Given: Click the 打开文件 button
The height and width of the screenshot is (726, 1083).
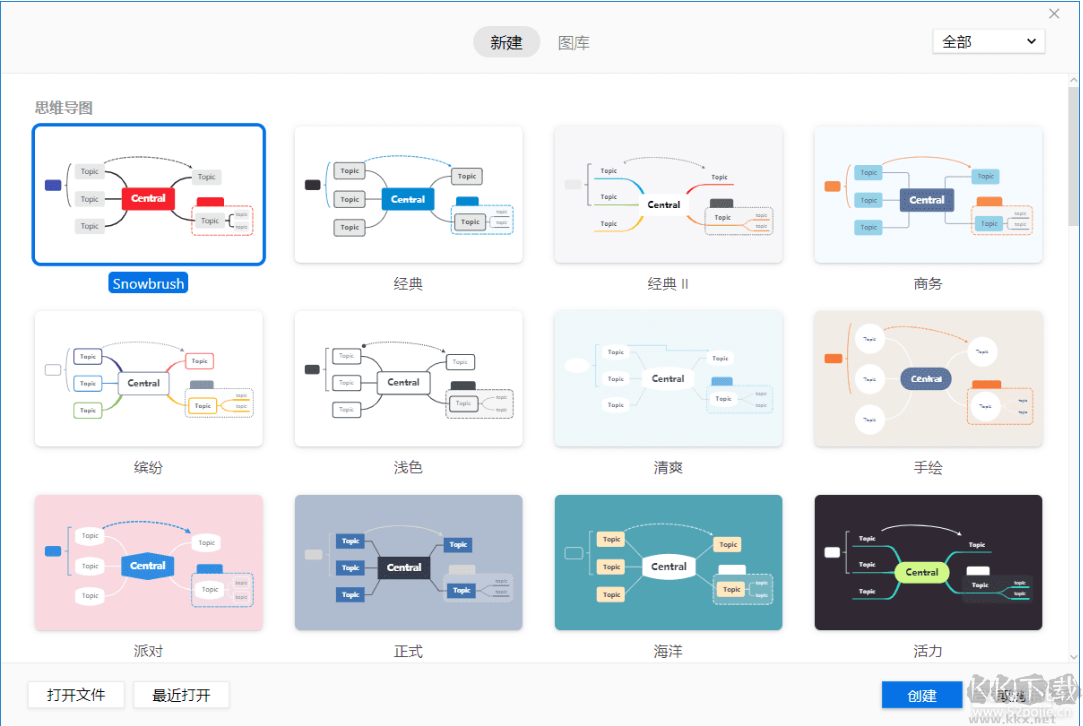Looking at the screenshot, I should [x=76, y=694].
